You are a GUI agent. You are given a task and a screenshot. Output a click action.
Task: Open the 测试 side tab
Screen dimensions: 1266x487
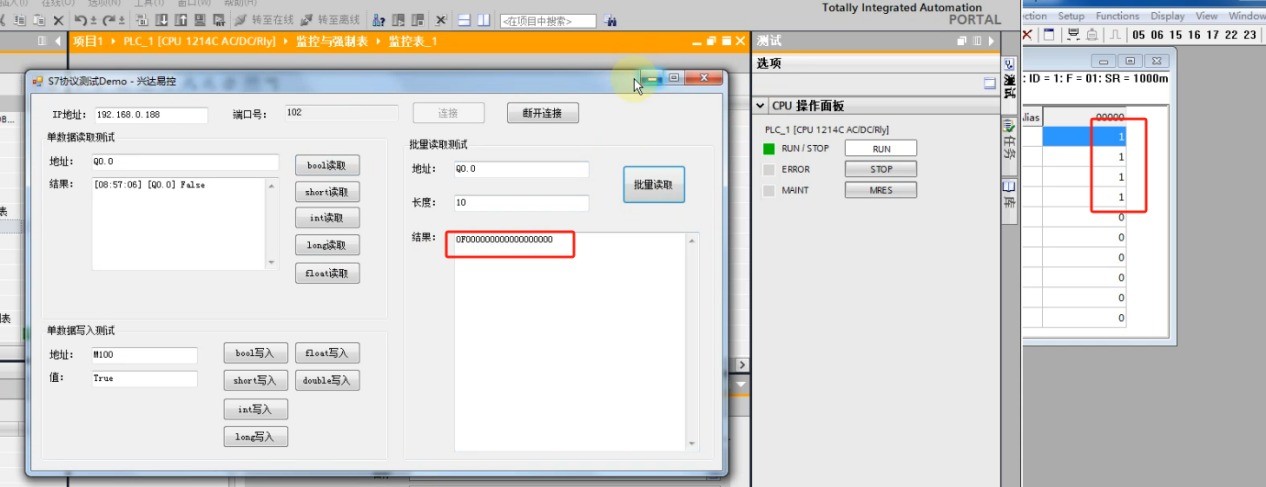click(x=1009, y=84)
